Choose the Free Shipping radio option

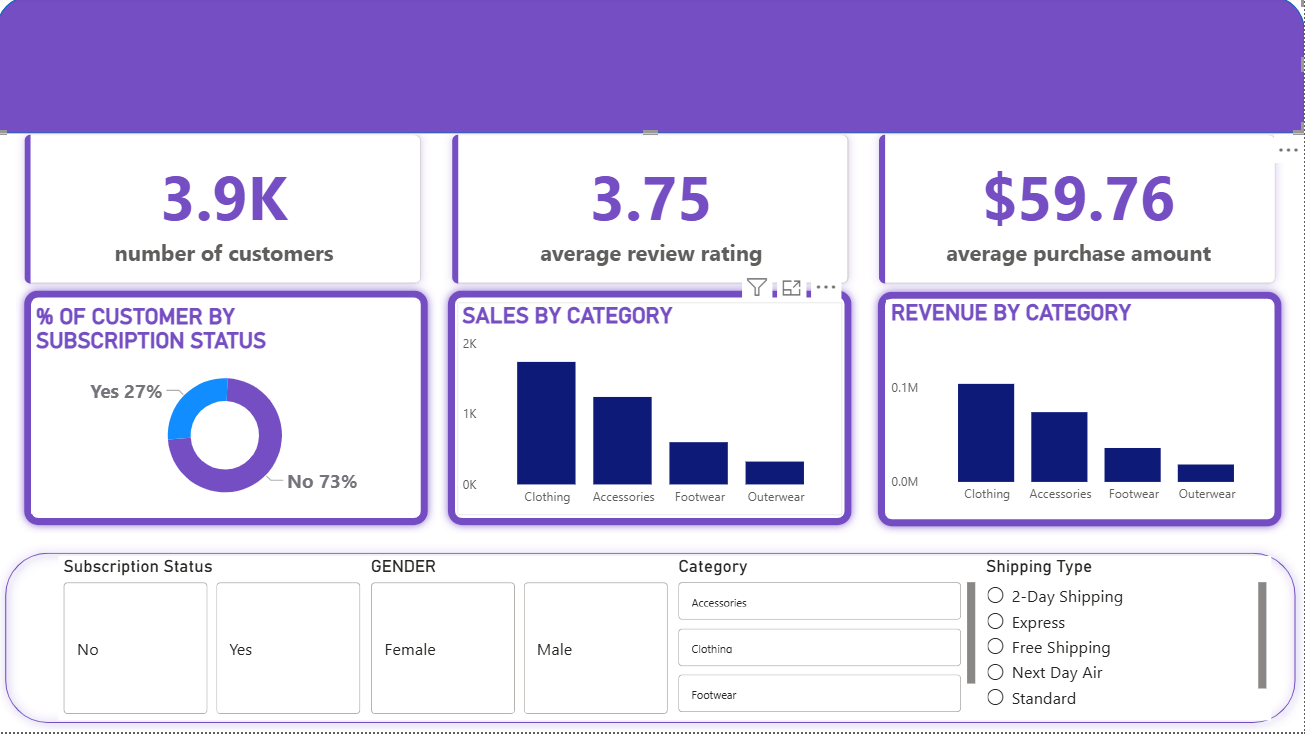point(995,647)
